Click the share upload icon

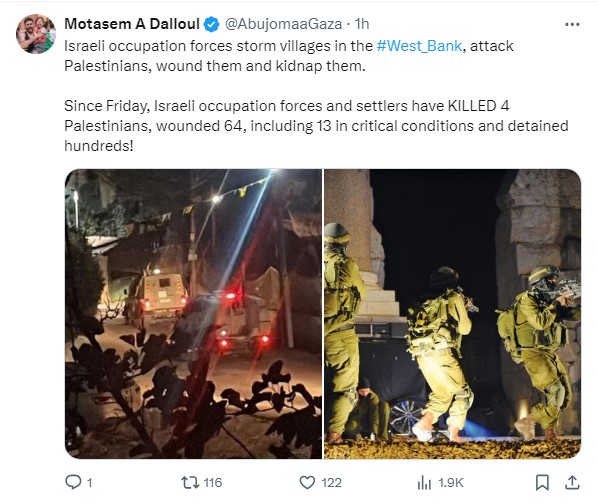572,482
